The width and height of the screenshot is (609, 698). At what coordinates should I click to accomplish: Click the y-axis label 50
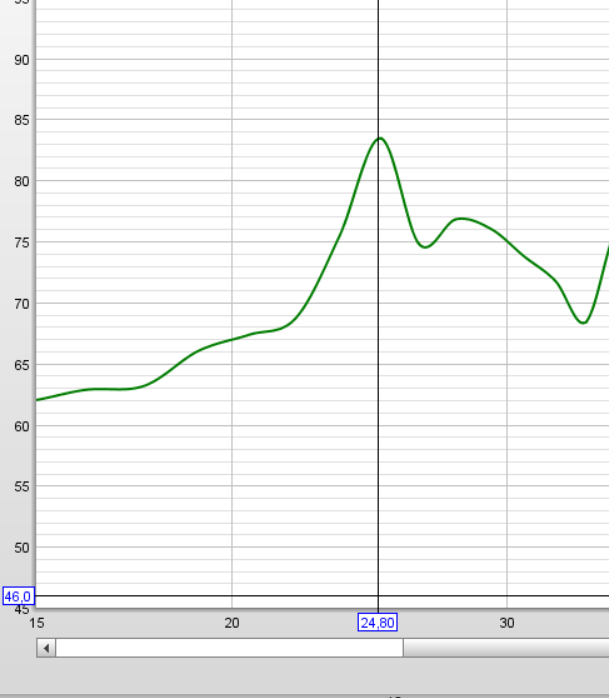[x=21, y=548]
